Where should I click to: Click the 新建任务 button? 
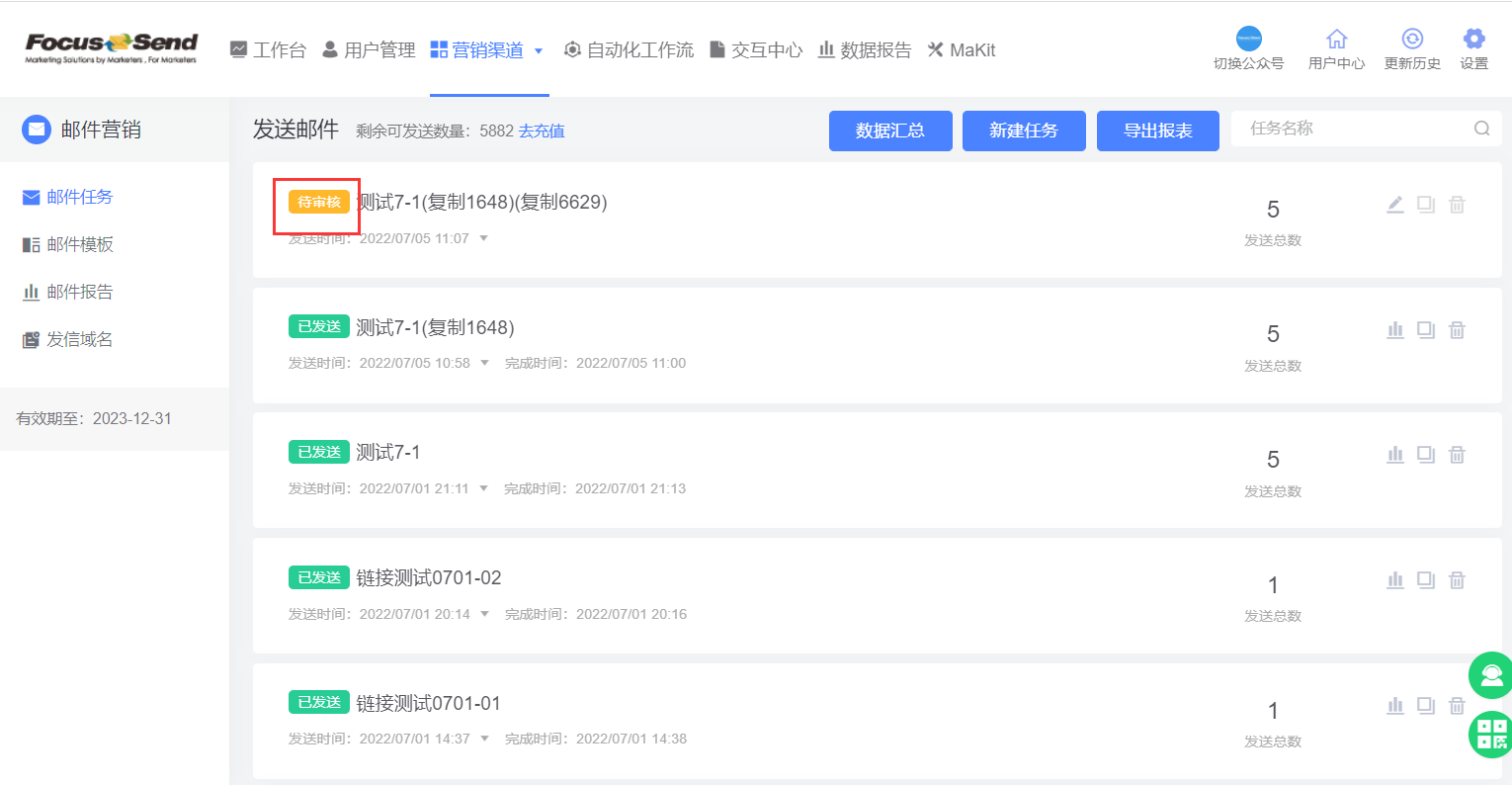(1024, 131)
